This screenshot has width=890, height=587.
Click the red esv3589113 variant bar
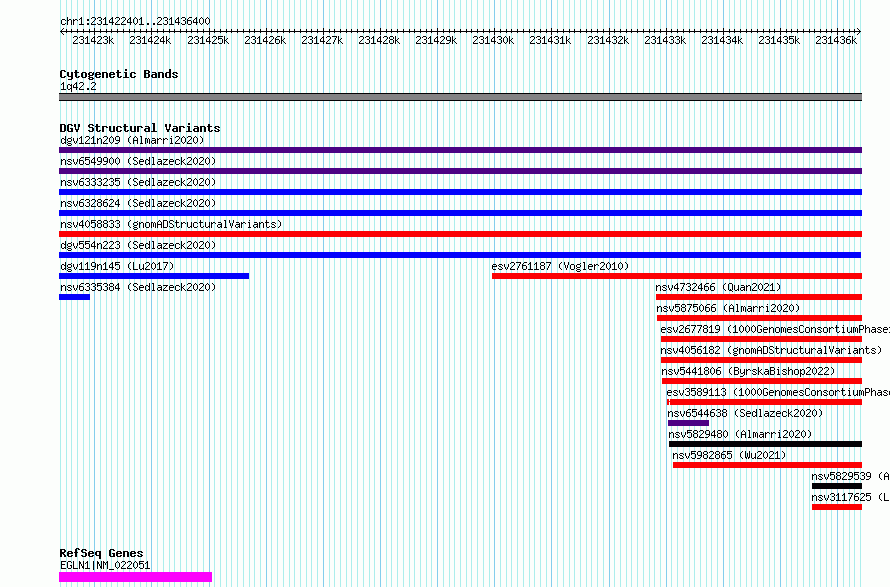tap(765, 402)
